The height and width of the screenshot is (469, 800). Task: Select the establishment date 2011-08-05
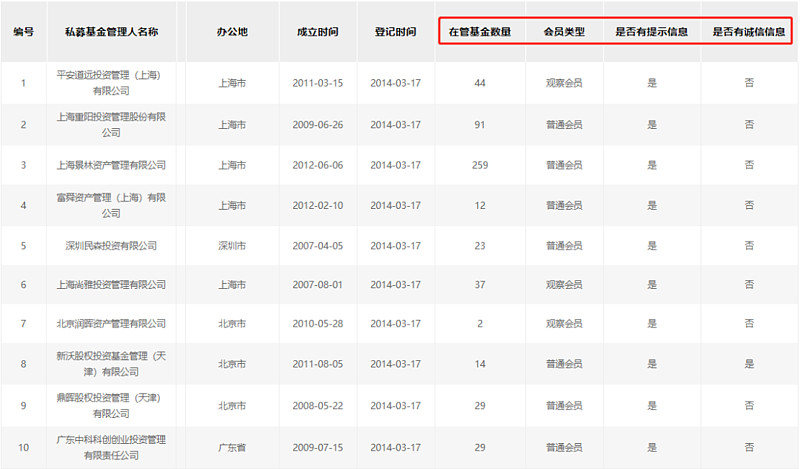click(318, 363)
